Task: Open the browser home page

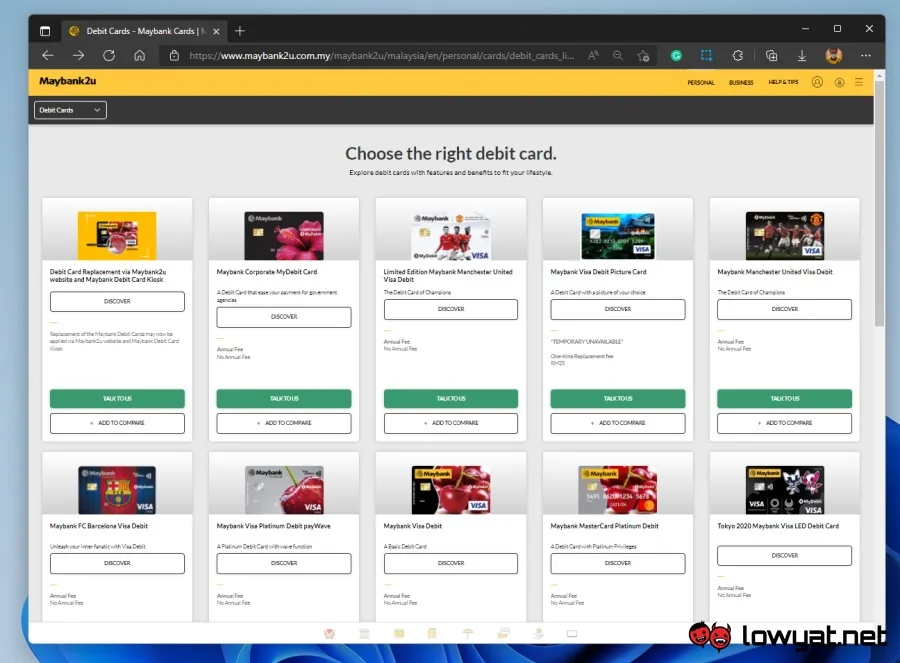Action: click(x=139, y=56)
